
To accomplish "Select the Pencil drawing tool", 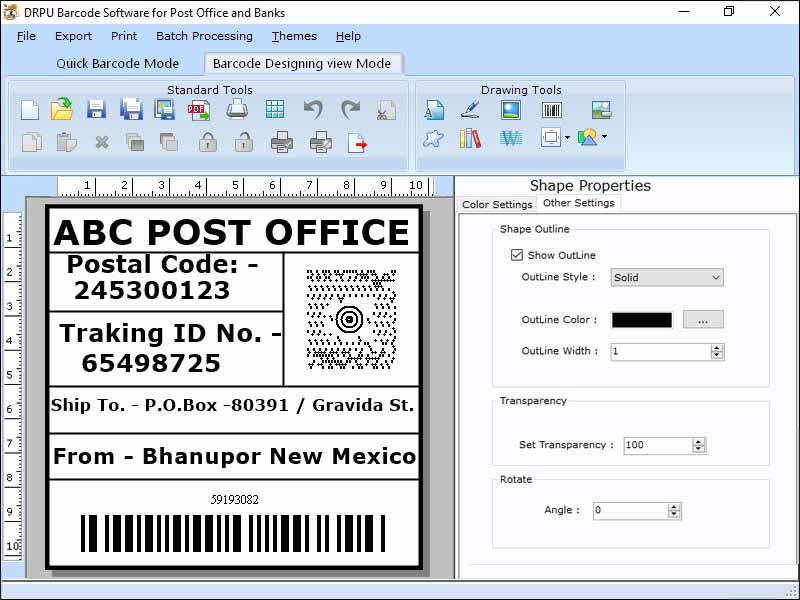I will coord(470,109).
